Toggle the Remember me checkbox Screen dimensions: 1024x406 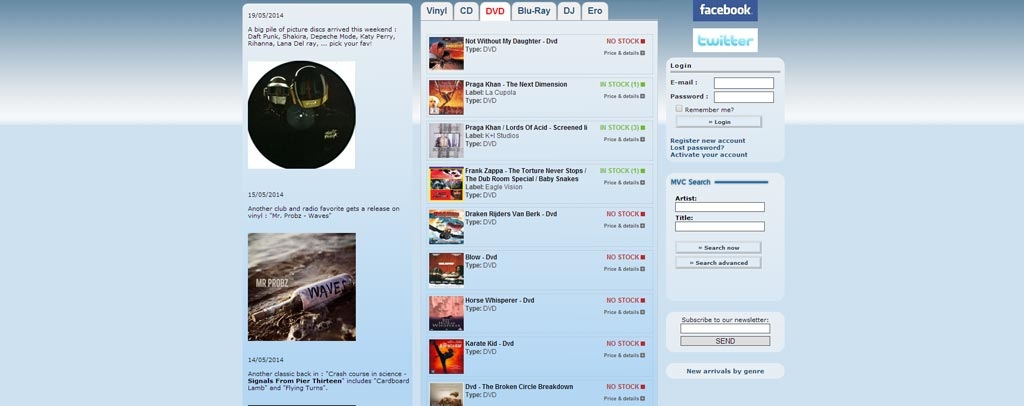coord(679,109)
